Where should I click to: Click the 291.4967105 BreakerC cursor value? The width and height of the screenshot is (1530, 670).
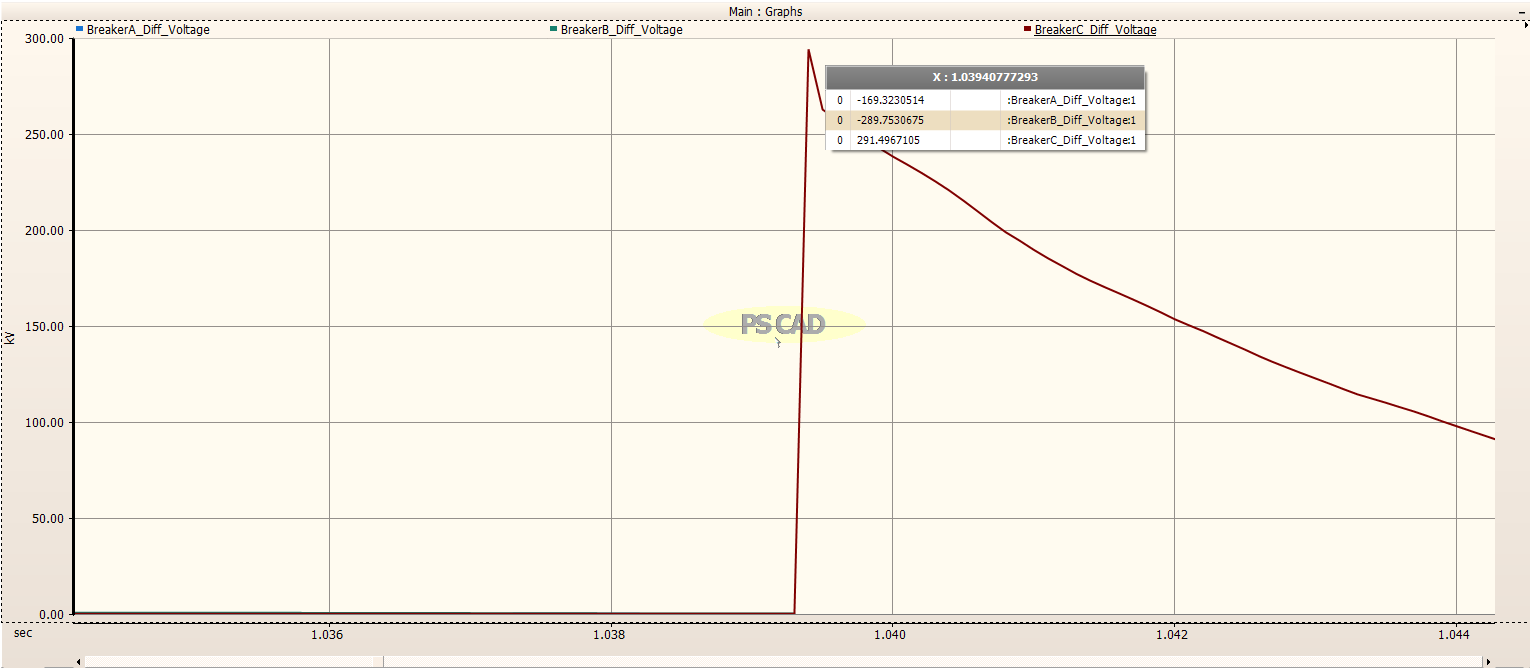coord(887,140)
